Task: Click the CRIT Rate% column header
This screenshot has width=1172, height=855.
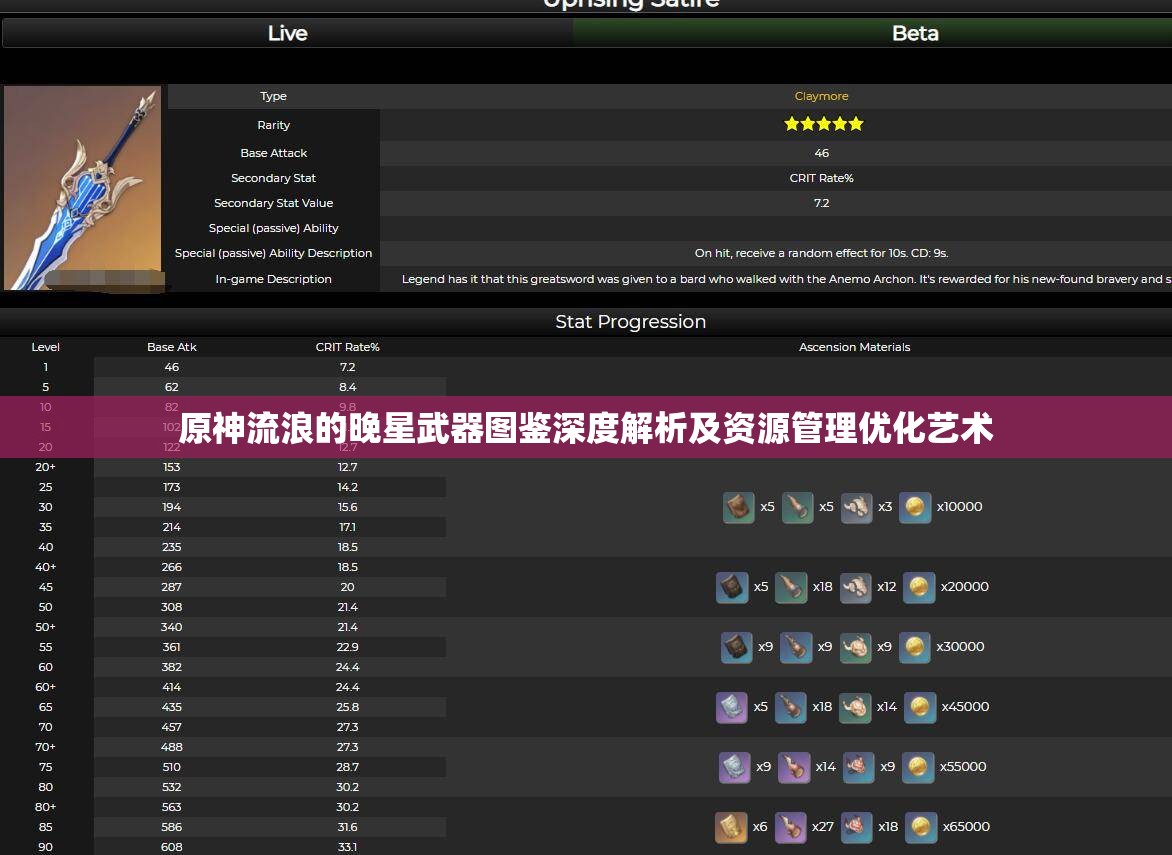Action: tap(348, 348)
